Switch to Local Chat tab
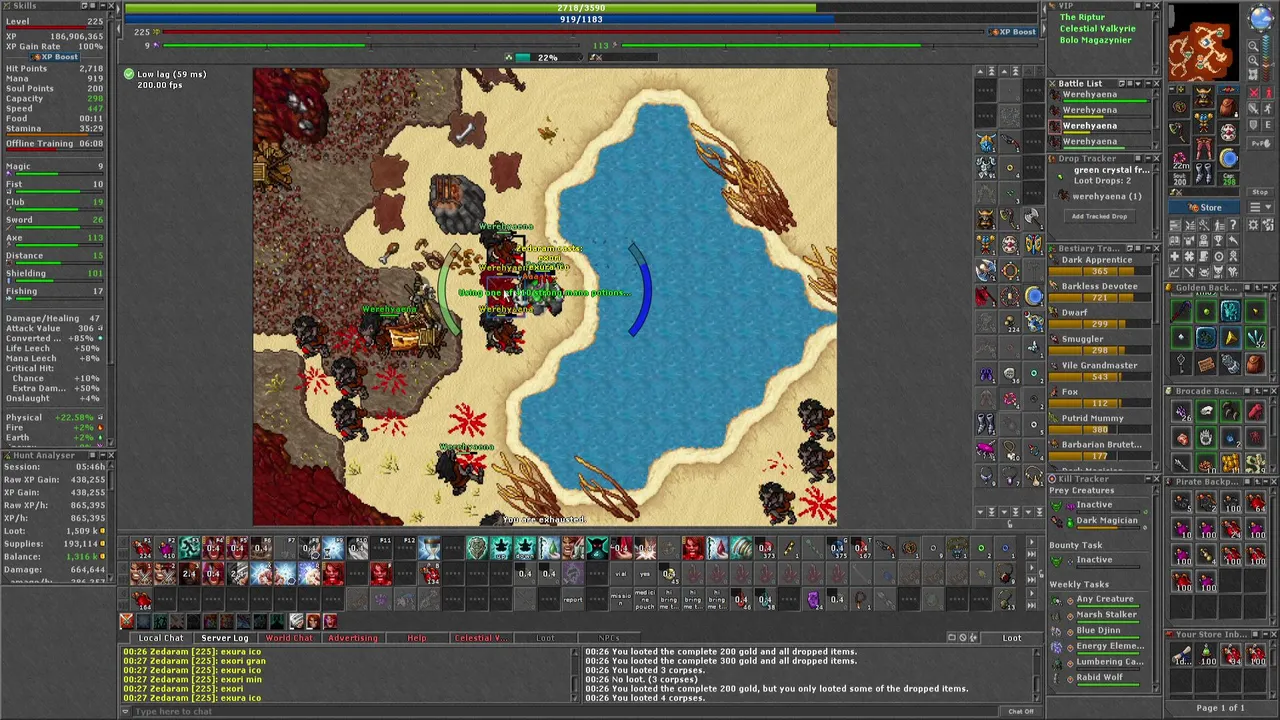 (160, 638)
